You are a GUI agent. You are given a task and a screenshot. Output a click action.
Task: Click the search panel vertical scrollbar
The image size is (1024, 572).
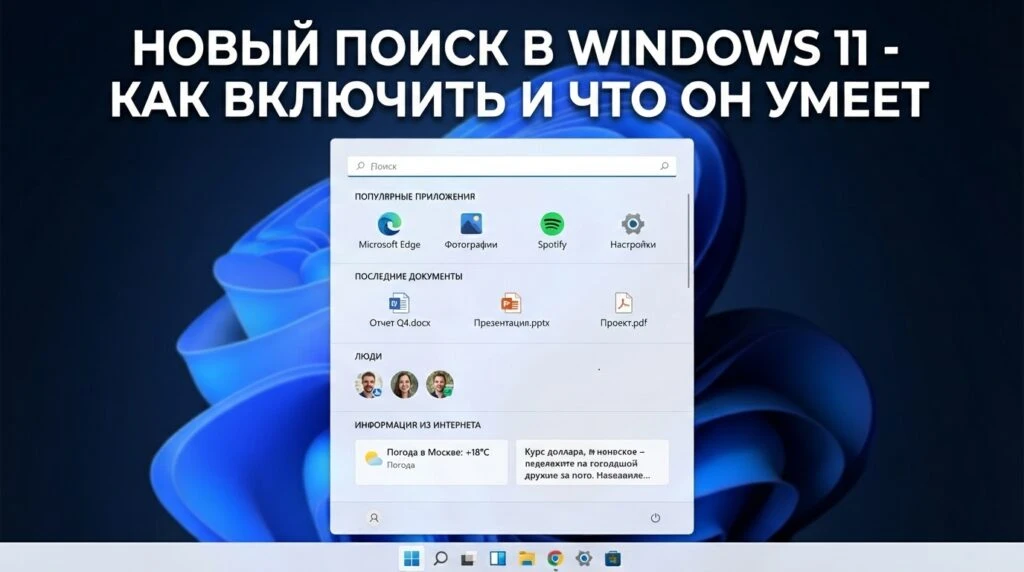click(x=688, y=240)
